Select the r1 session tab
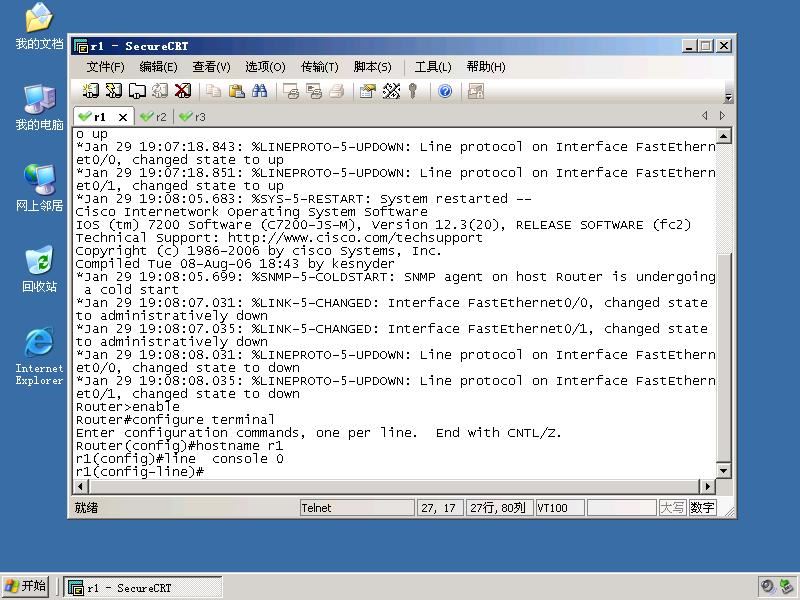This screenshot has height=600, width=800. 98,117
